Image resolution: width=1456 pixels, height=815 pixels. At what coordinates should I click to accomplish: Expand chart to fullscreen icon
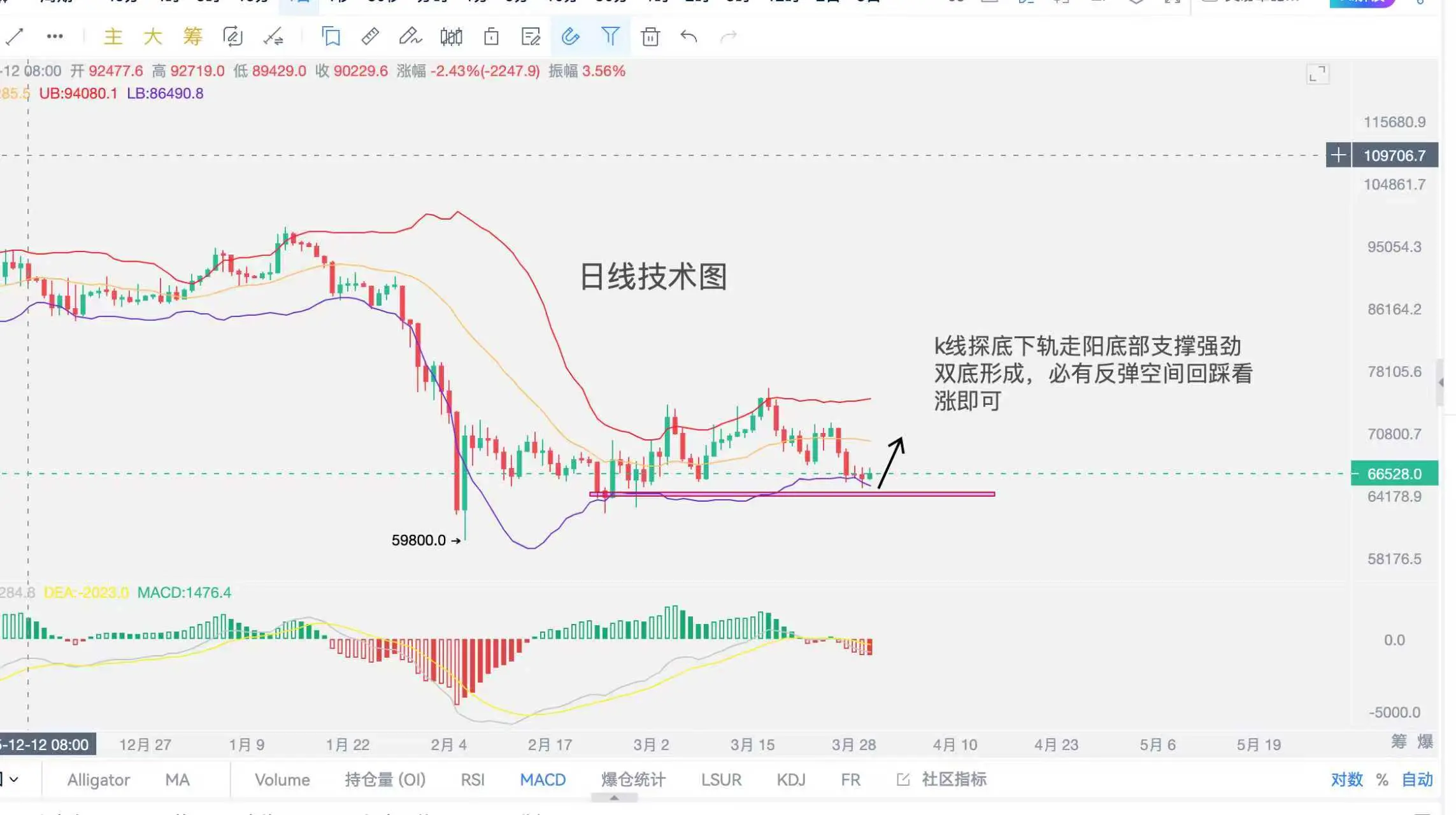1317,74
